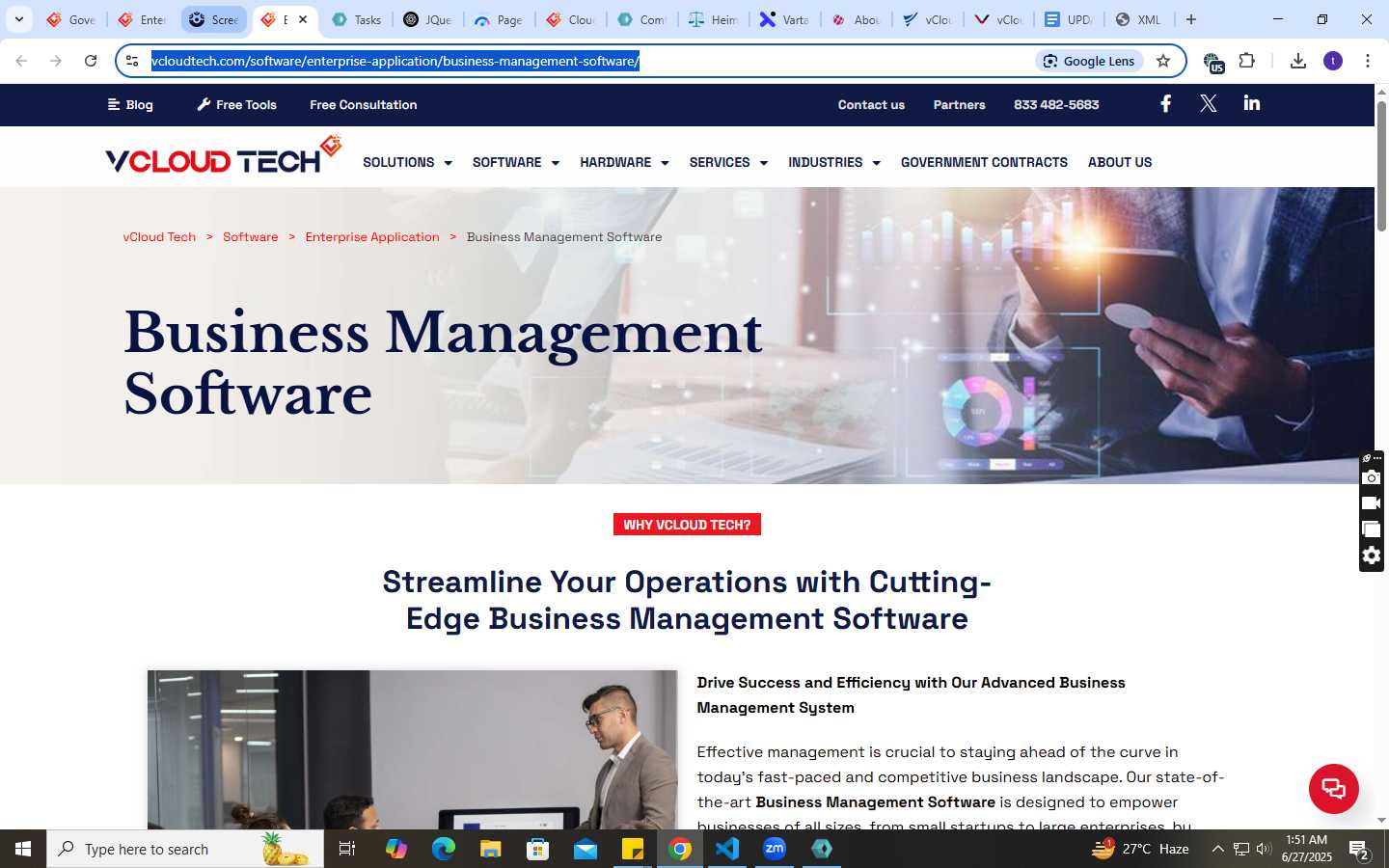Click the vCloud Tech logo
1389x868 pixels.
pyautogui.click(x=224, y=155)
